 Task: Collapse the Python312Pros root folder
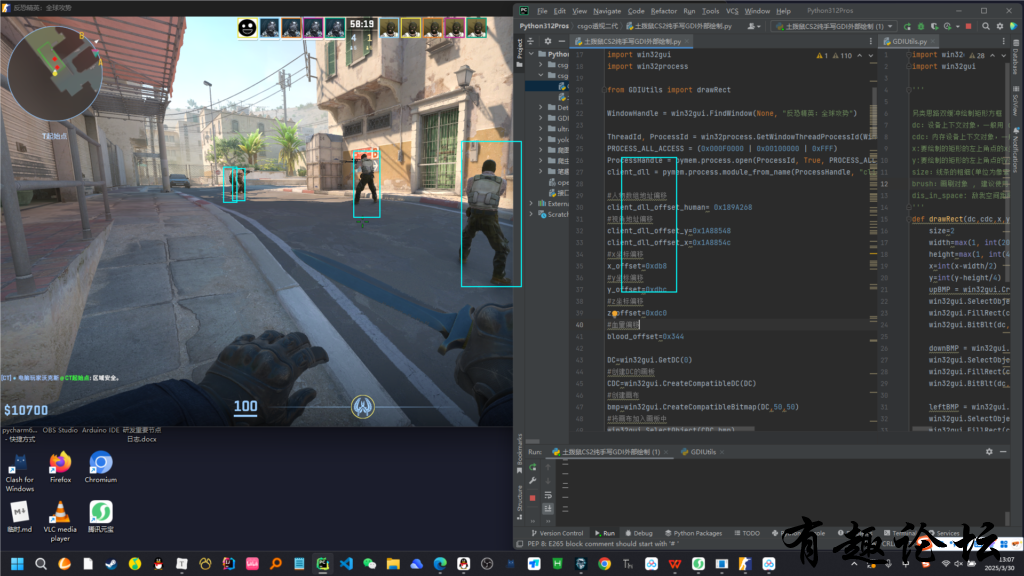coord(532,54)
